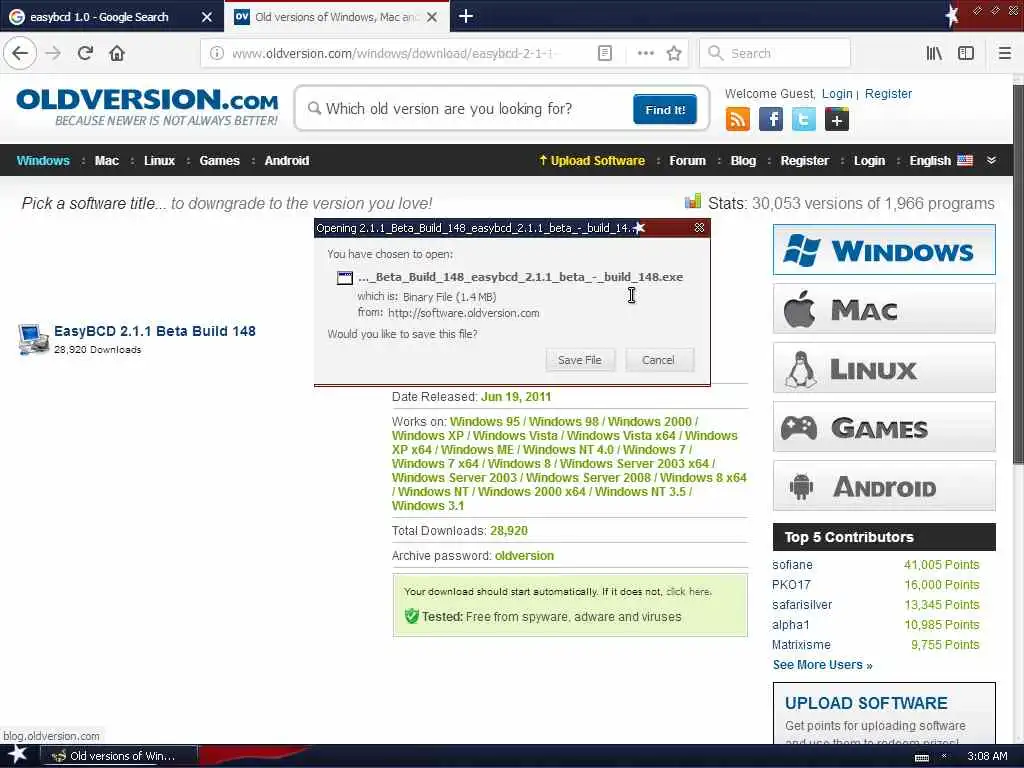The height and width of the screenshot is (768, 1024).
Task: Click the EasyBCD program icon
Action: [x=33, y=339]
